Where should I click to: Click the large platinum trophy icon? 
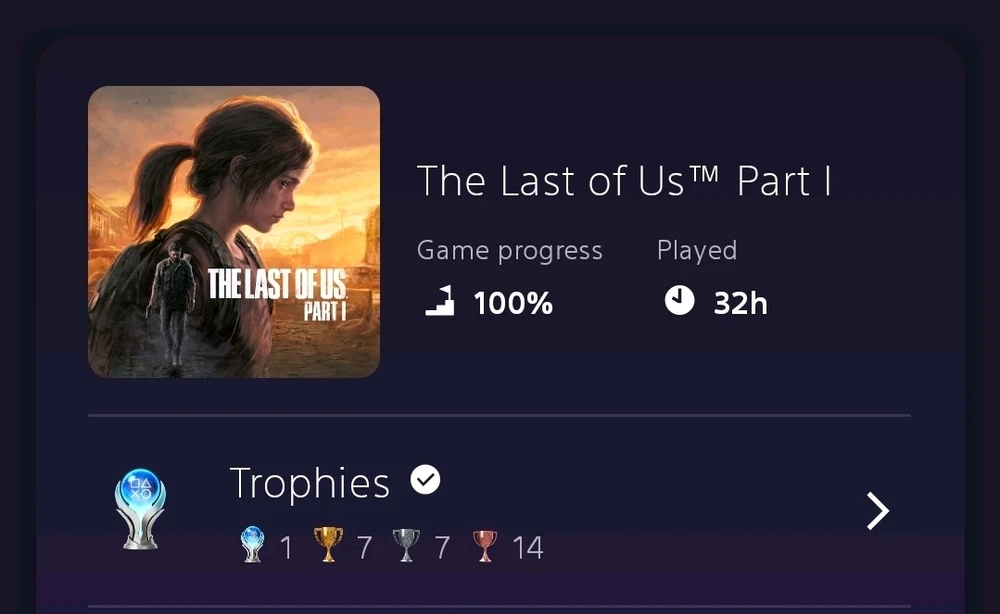point(141,508)
